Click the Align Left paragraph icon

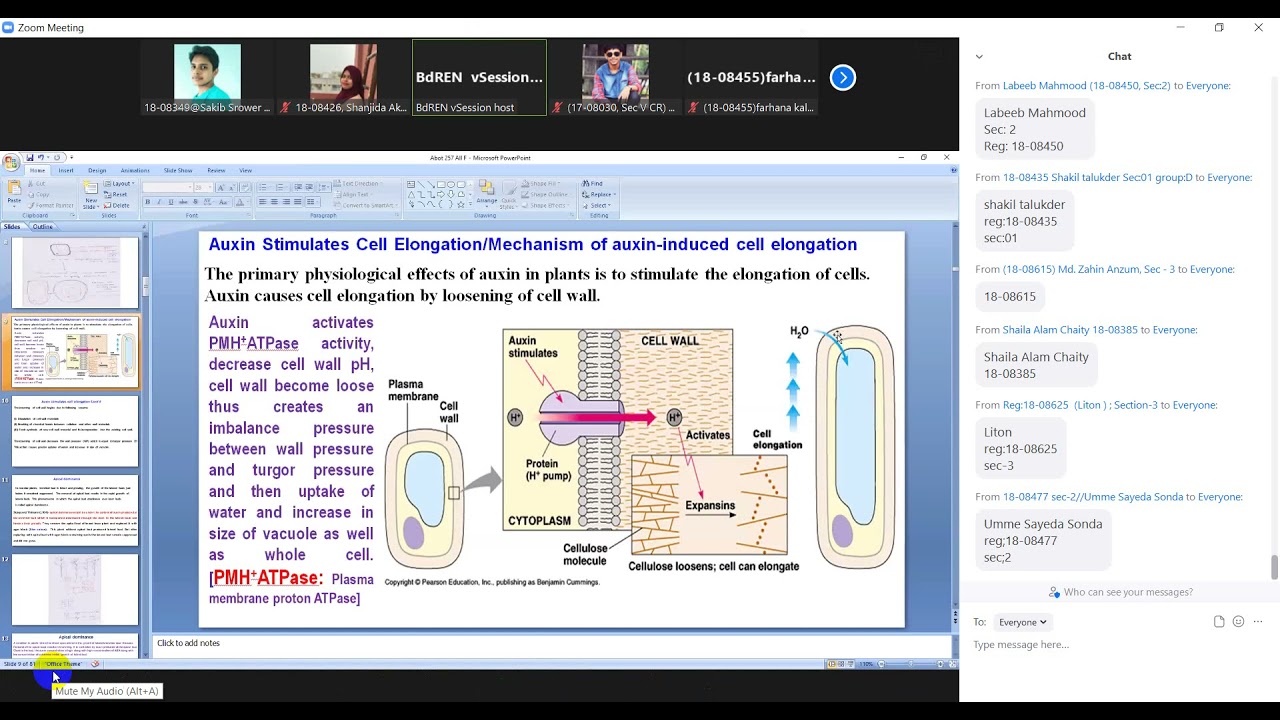tap(263, 202)
